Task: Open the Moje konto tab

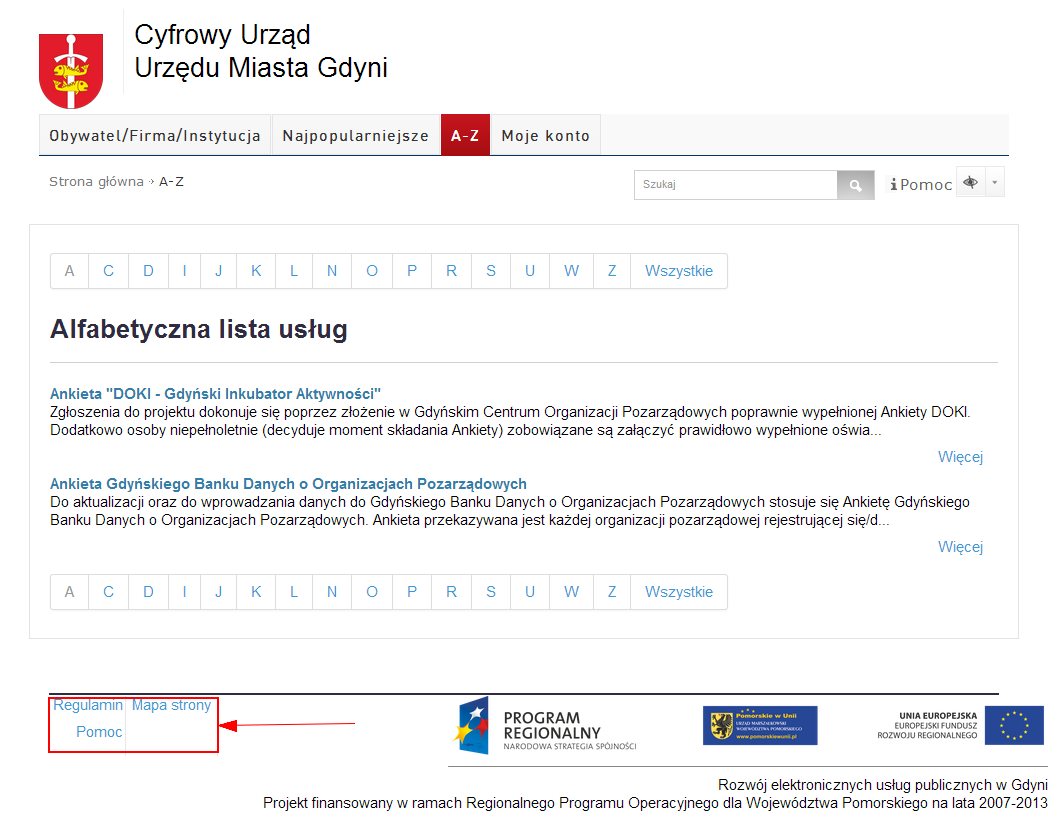Action: (x=545, y=136)
